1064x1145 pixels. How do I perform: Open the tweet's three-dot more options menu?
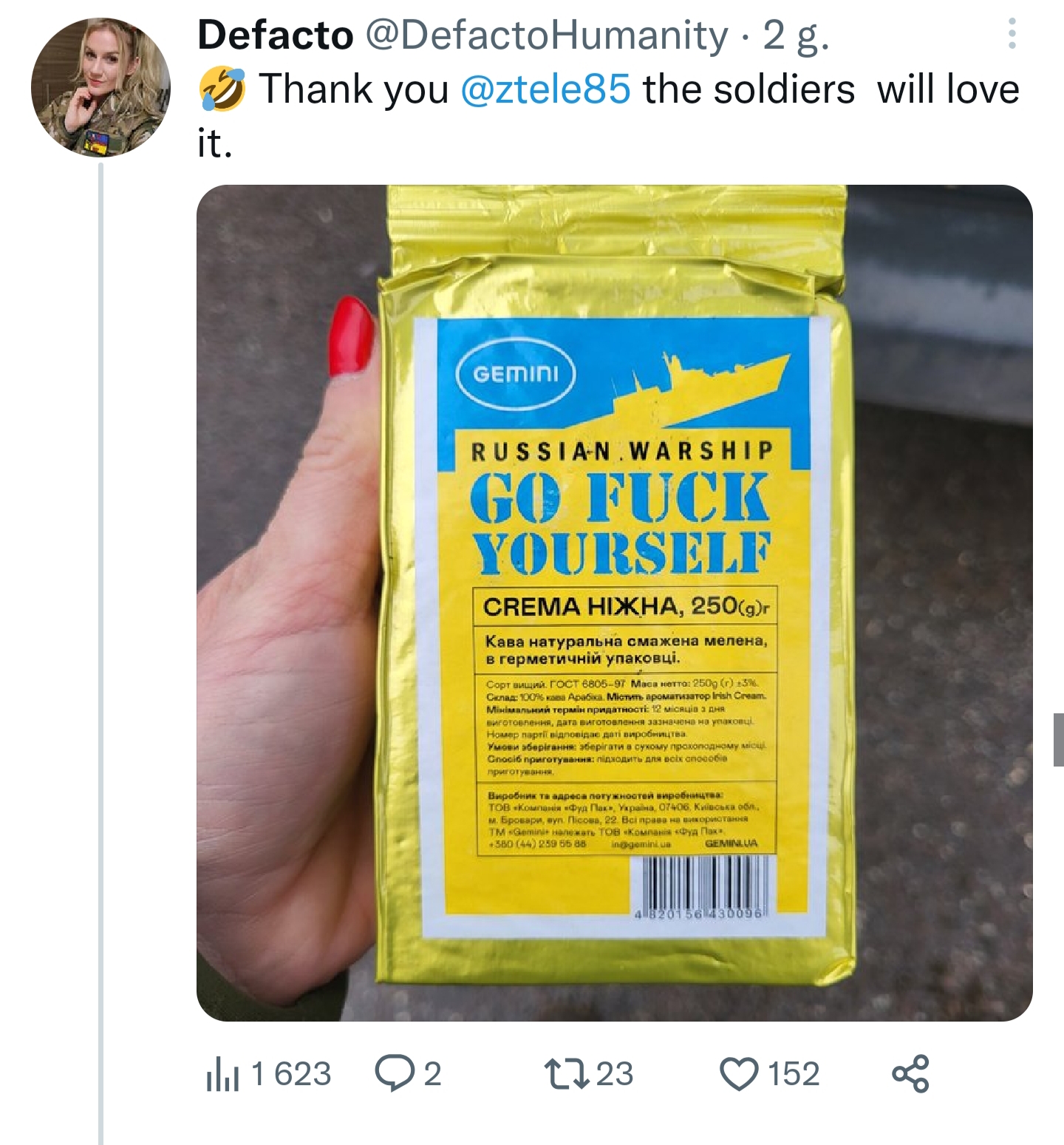pos(1012,34)
